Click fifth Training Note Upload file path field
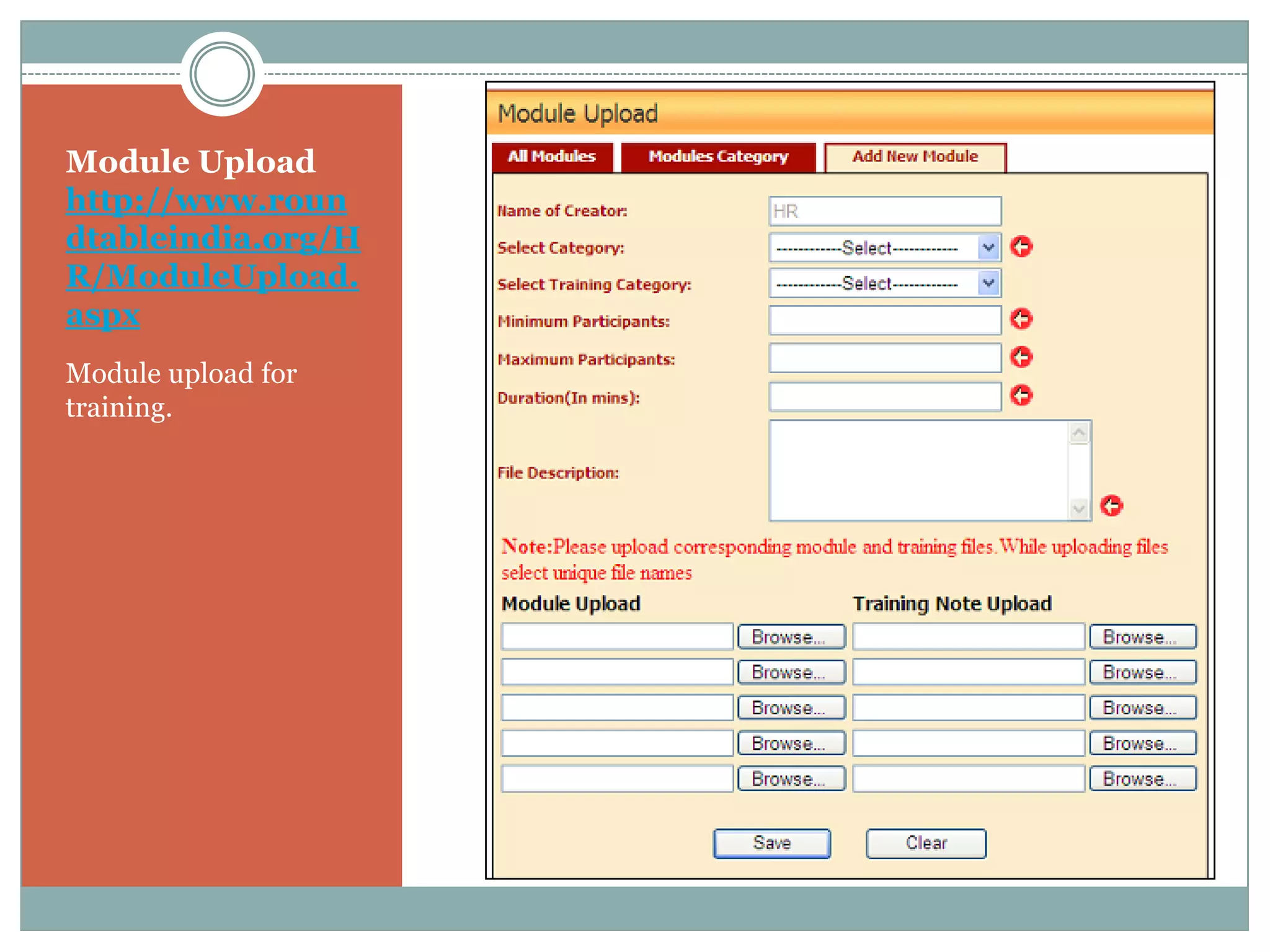 click(x=969, y=778)
